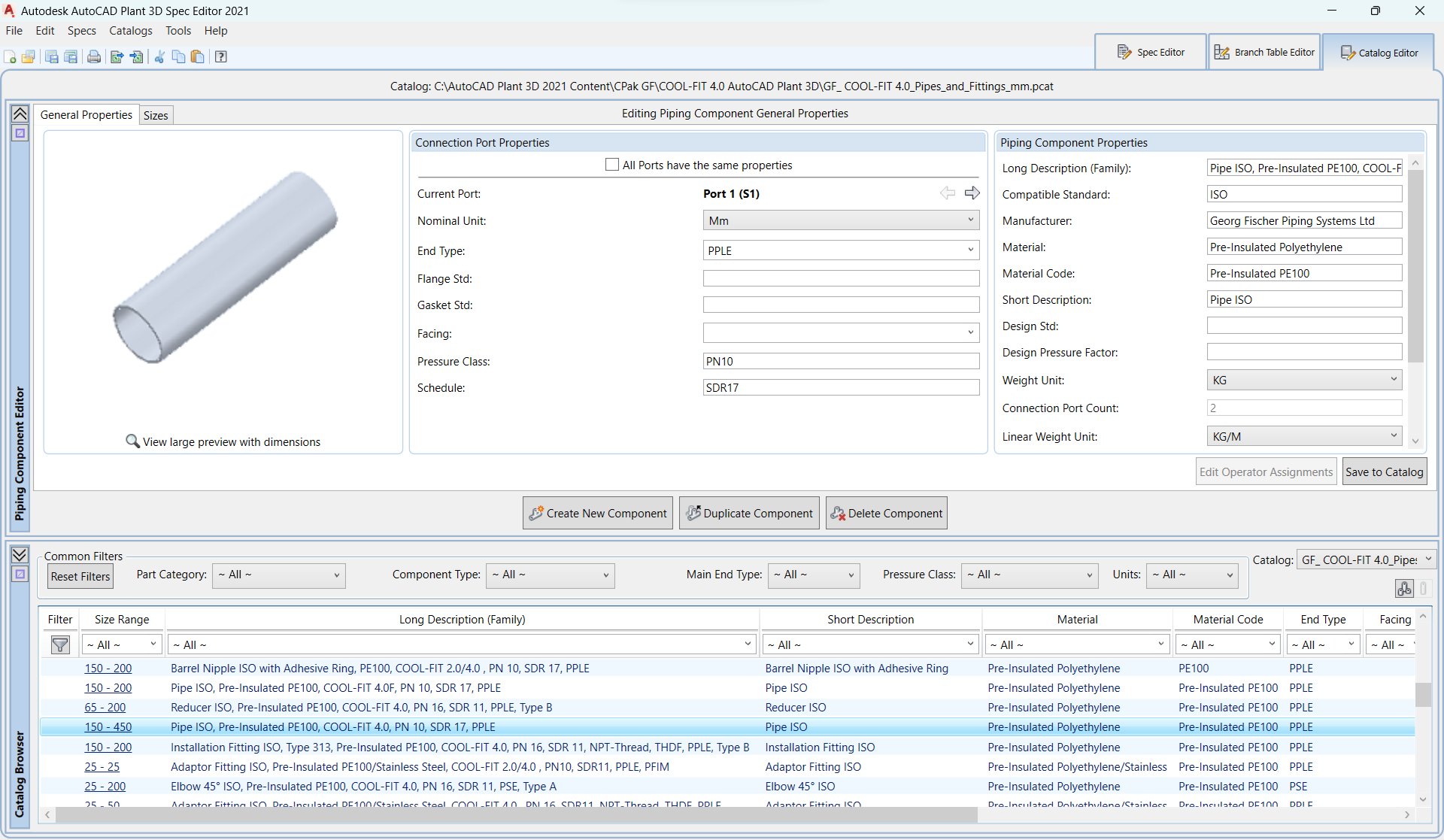The width and height of the screenshot is (1444, 840).
Task: Go to next port arrow
Action: [x=972, y=193]
